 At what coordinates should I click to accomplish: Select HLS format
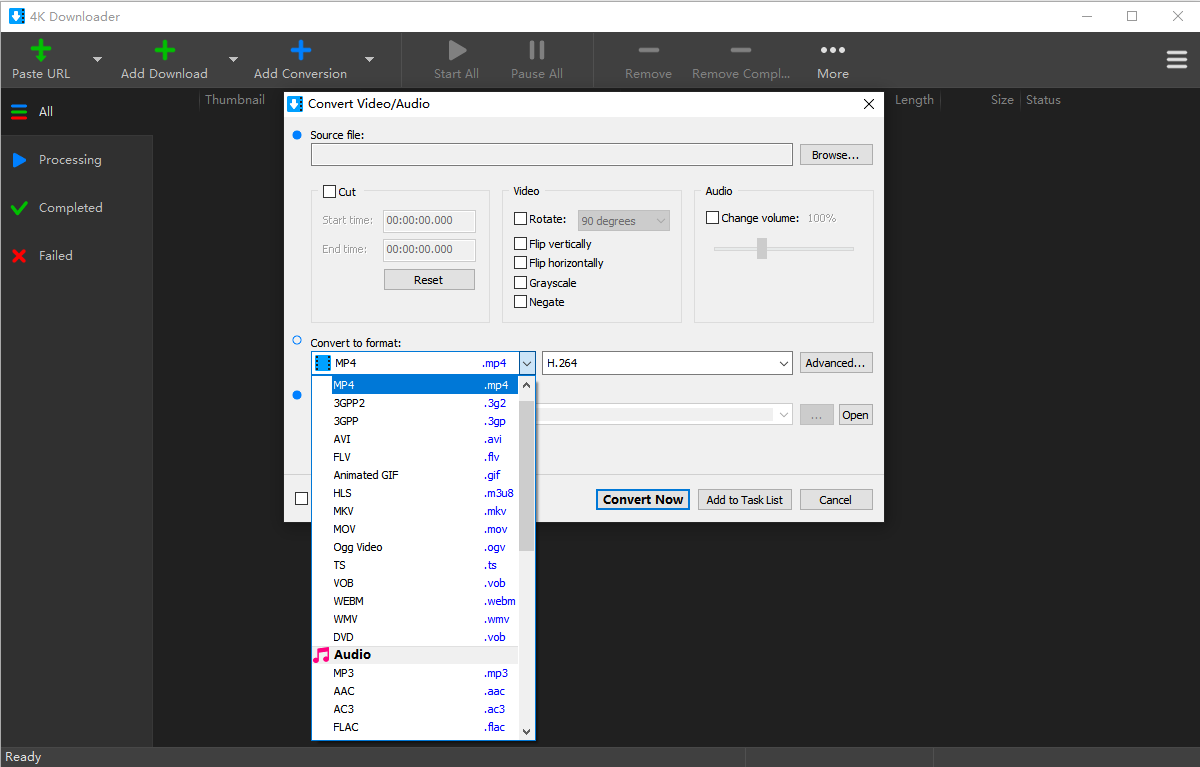[415, 493]
